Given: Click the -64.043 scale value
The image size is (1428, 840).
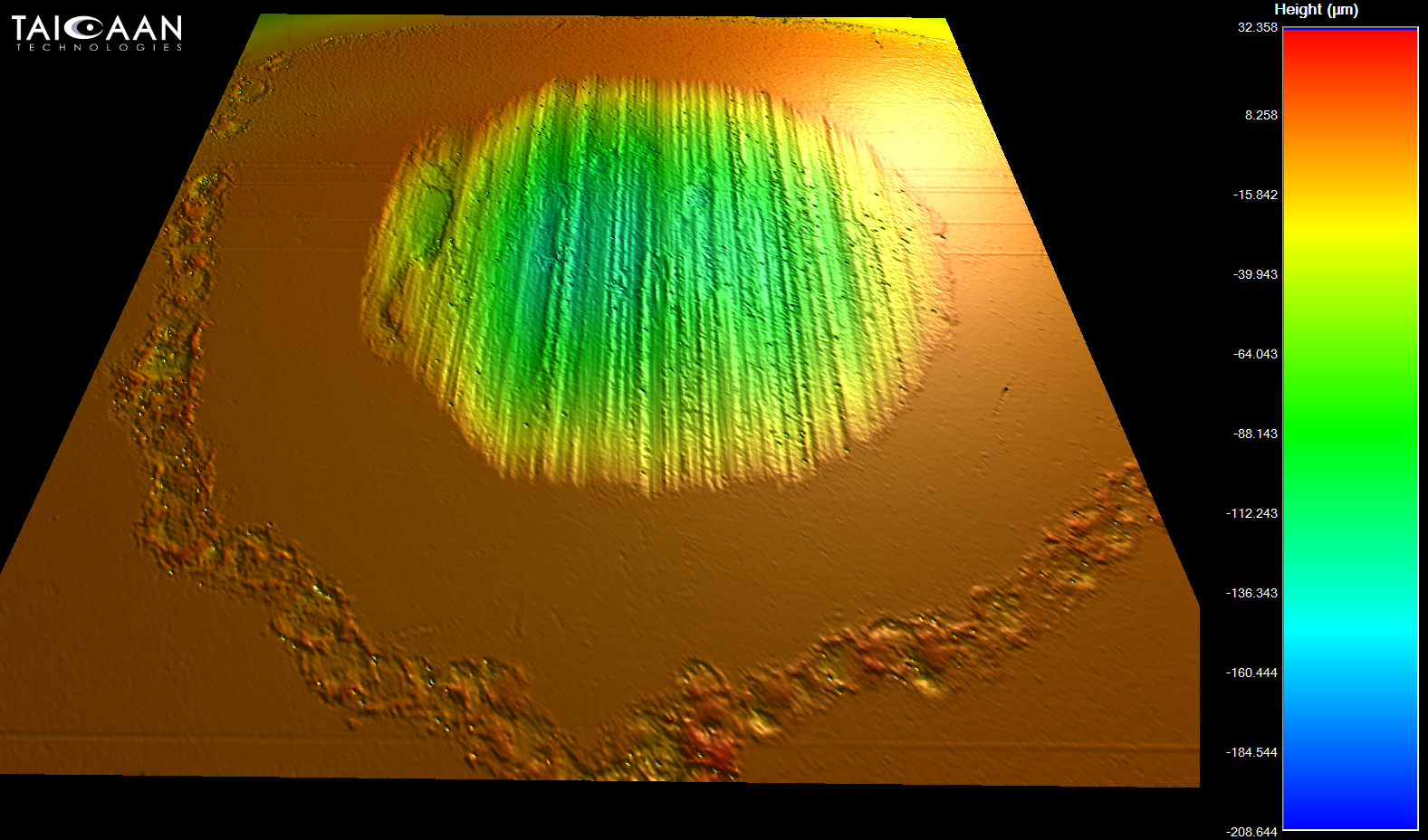Looking at the screenshot, I should 1255,354.
